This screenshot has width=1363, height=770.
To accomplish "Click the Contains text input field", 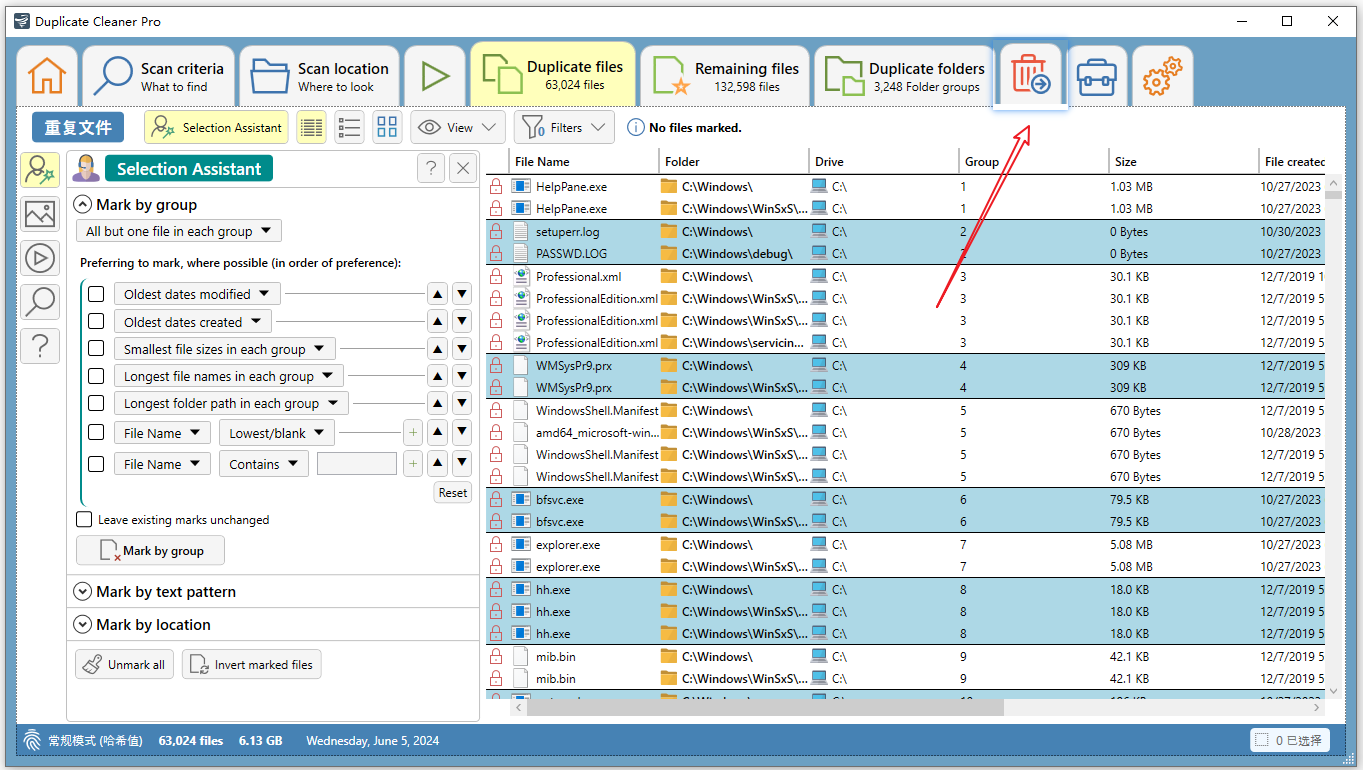I will (357, 464).
